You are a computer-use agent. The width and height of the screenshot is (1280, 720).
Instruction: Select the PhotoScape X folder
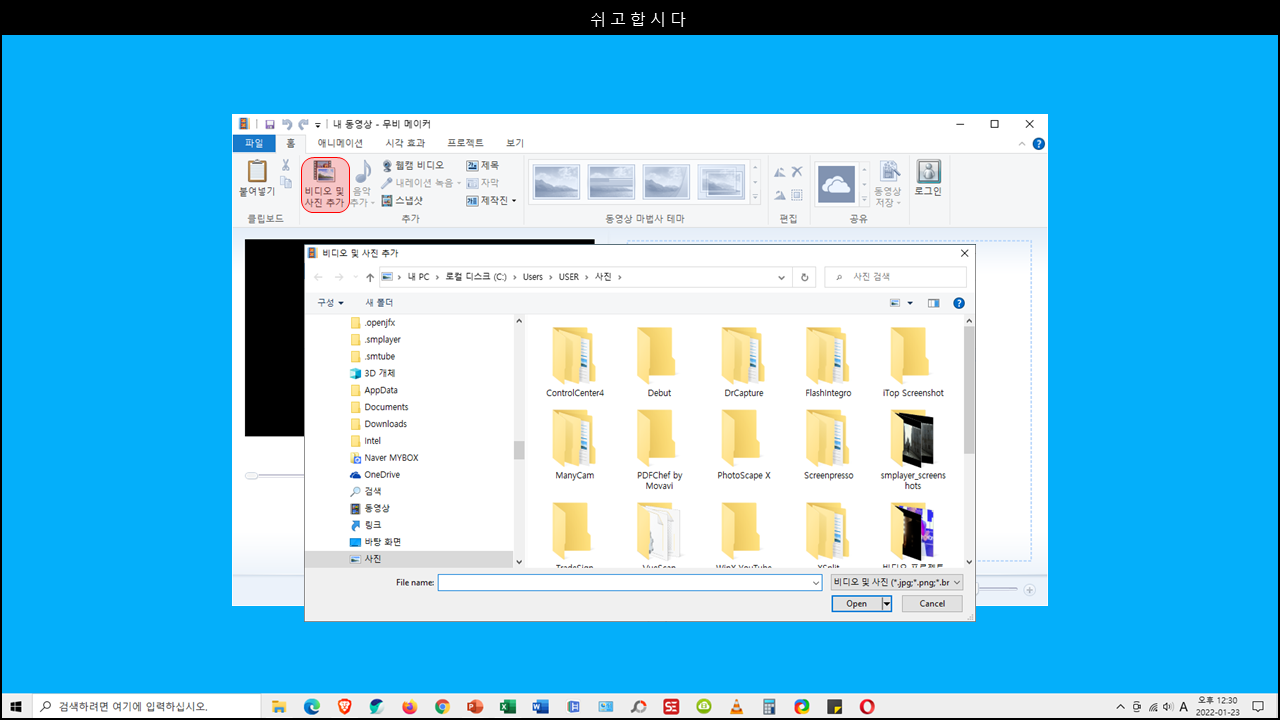click(x=743, y=447)
